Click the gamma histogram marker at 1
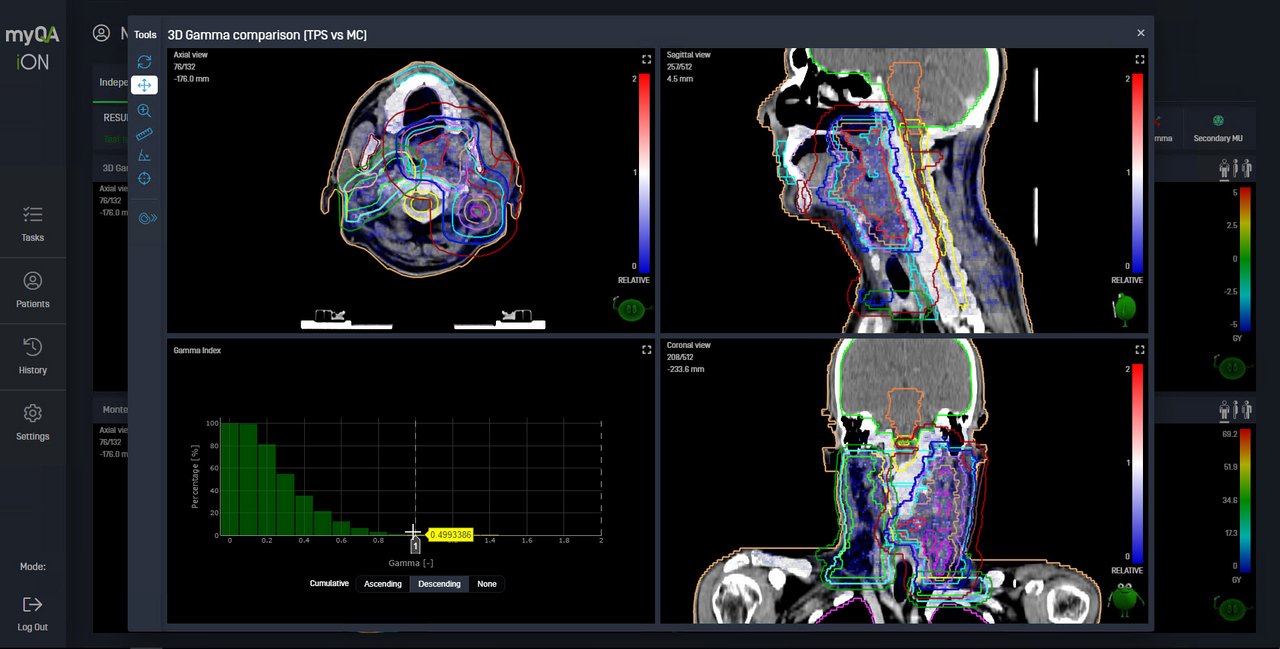 pyautogui.click(x=415, y=546)
